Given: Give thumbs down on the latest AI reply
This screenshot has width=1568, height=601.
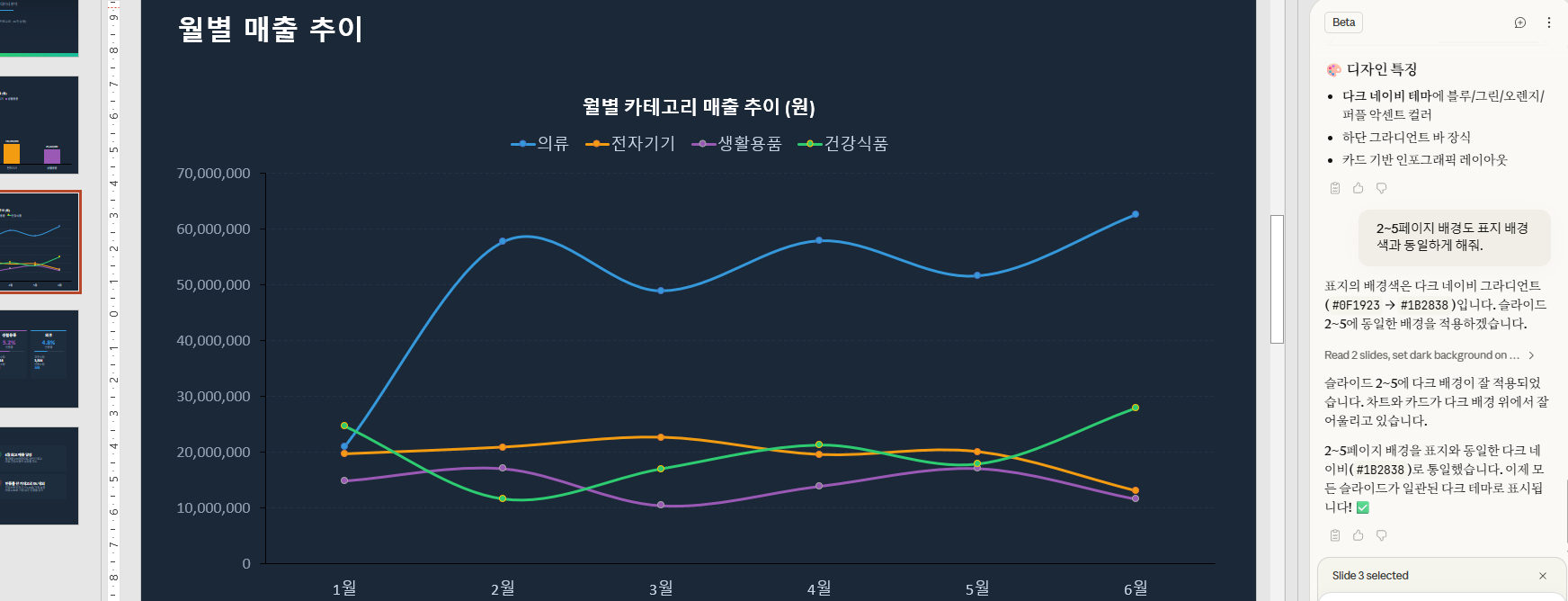Looking at the screenshot, I should tap(1382, 535).
